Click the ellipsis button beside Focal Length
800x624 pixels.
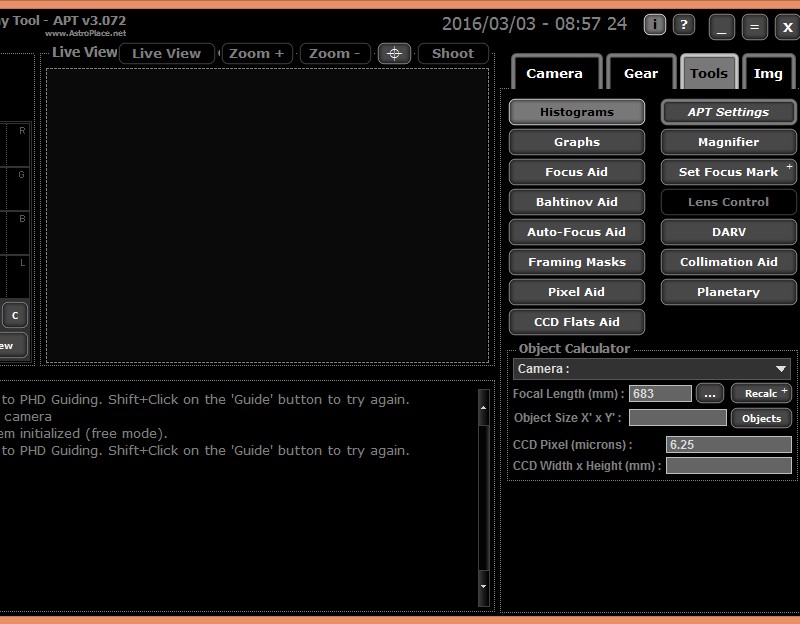click(x=710, y=393)
